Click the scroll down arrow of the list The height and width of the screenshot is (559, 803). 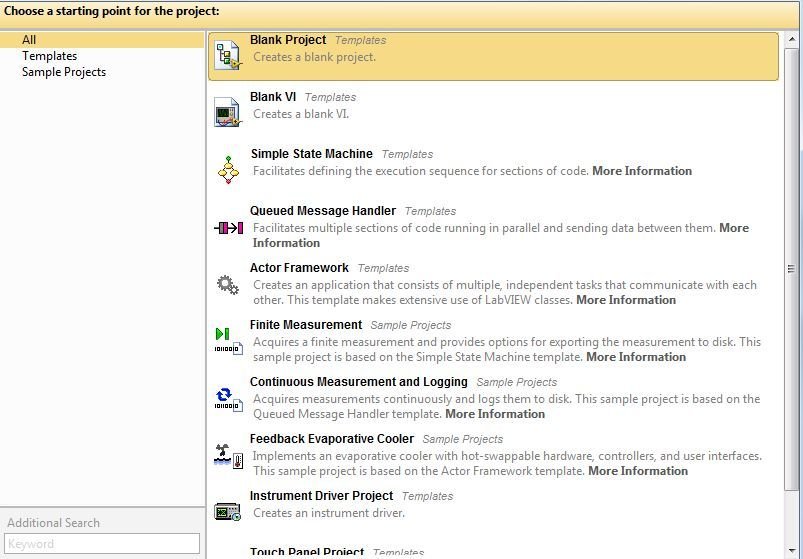[792, 550]
